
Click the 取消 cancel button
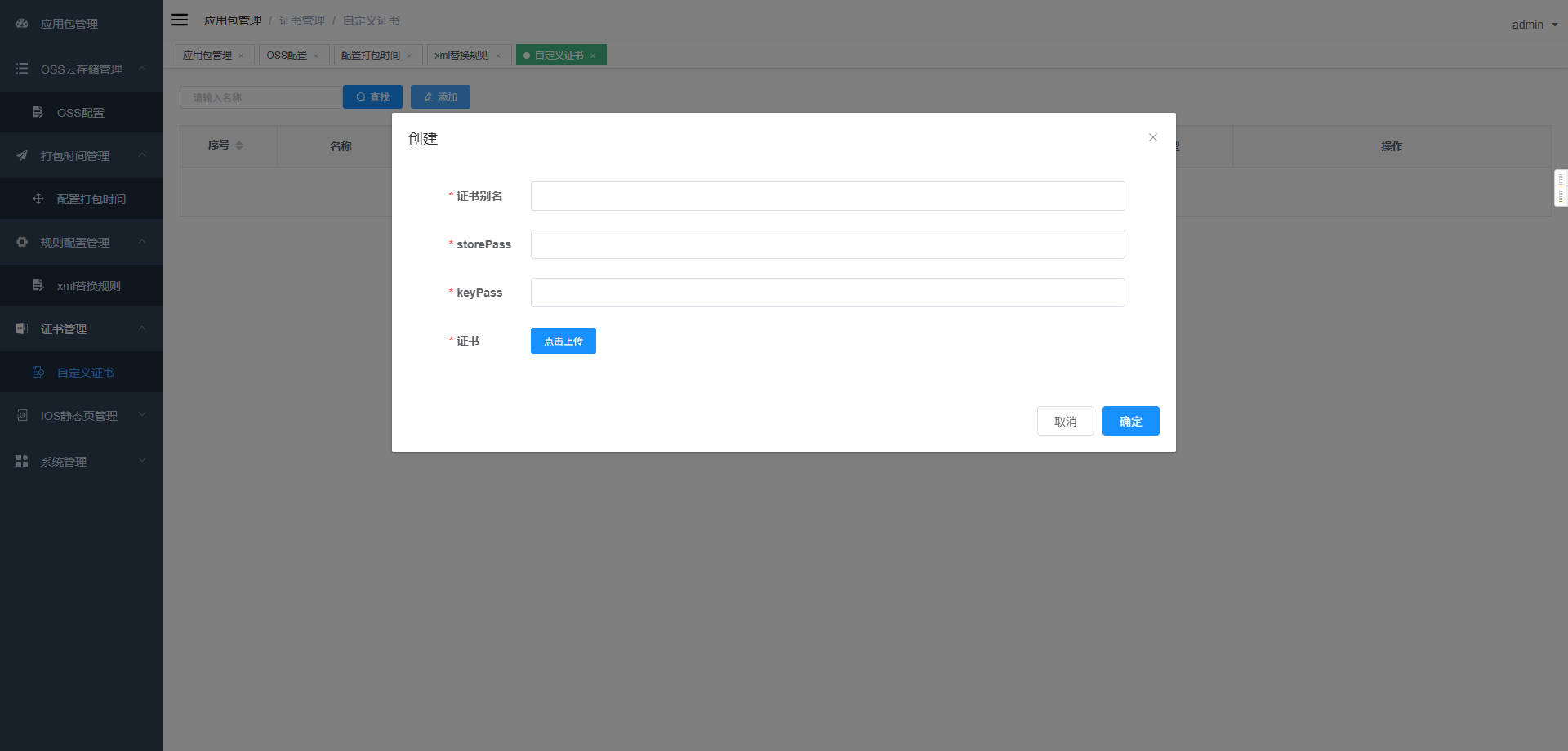pyautogui.click(x=1065, y=421)
